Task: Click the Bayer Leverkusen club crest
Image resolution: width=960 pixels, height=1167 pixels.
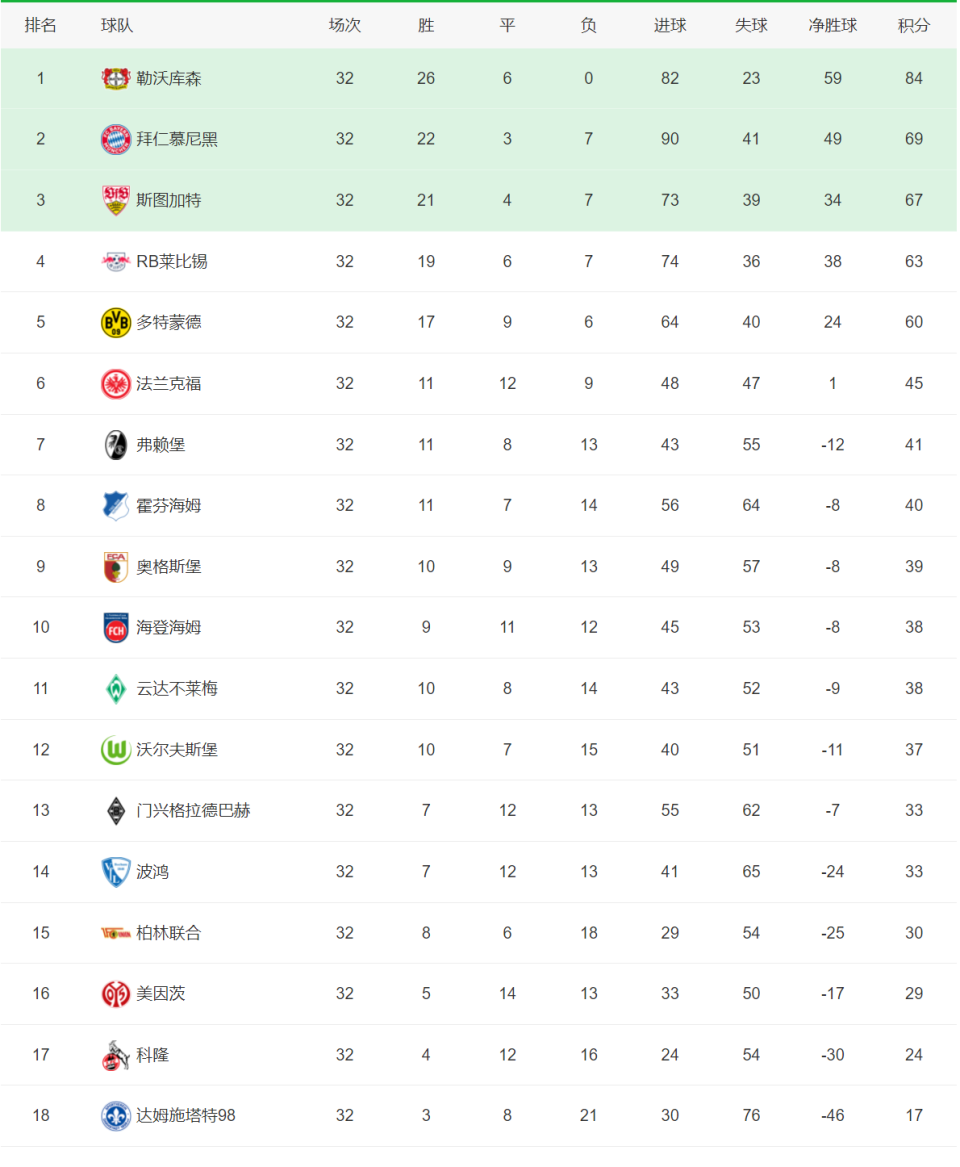Action: tap(116, 78)
